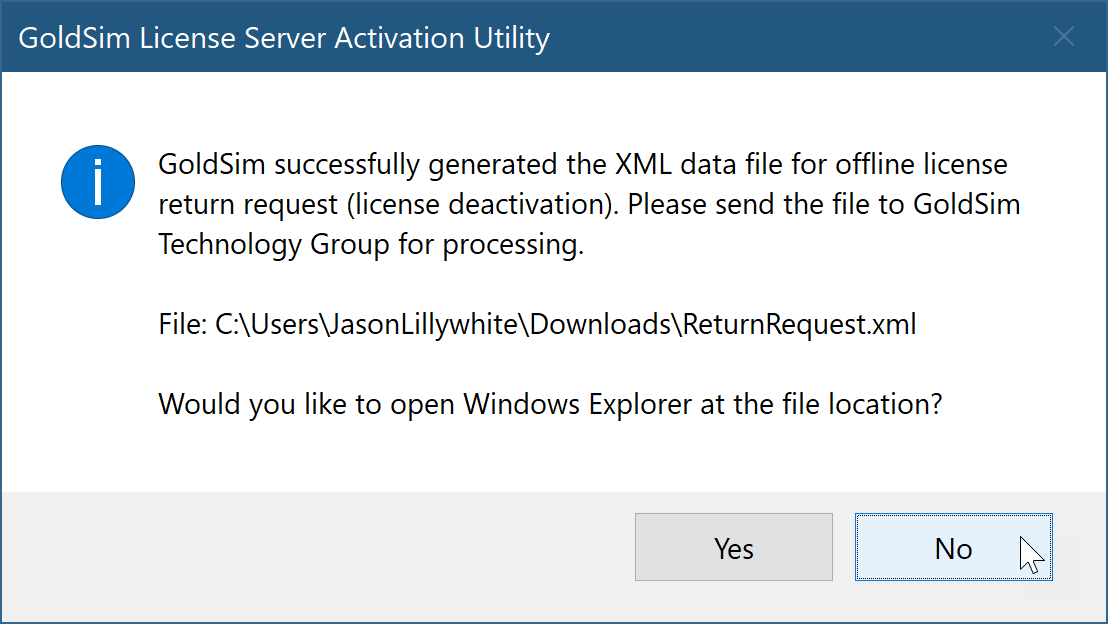Close the Activation Utility dialog
The image size is (1108, 624).
coord(1063,36)
